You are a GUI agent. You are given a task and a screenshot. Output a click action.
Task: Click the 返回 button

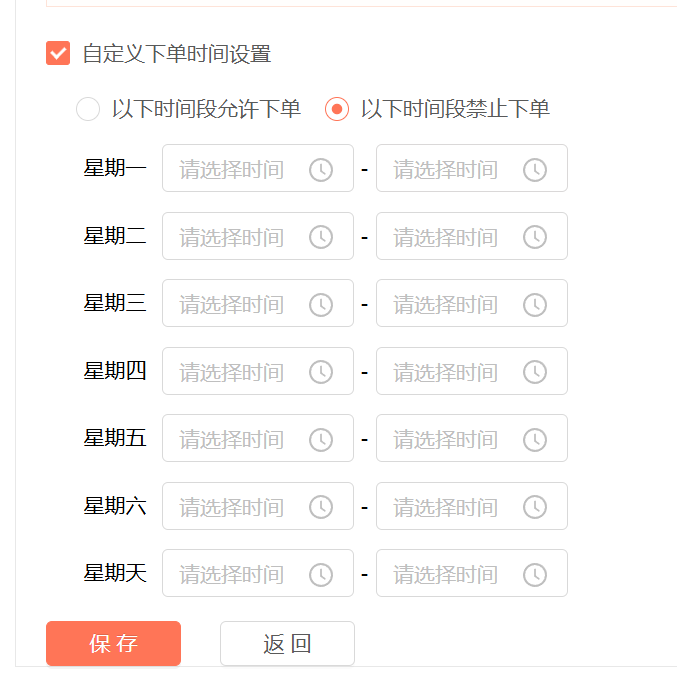tap(287, 643)
